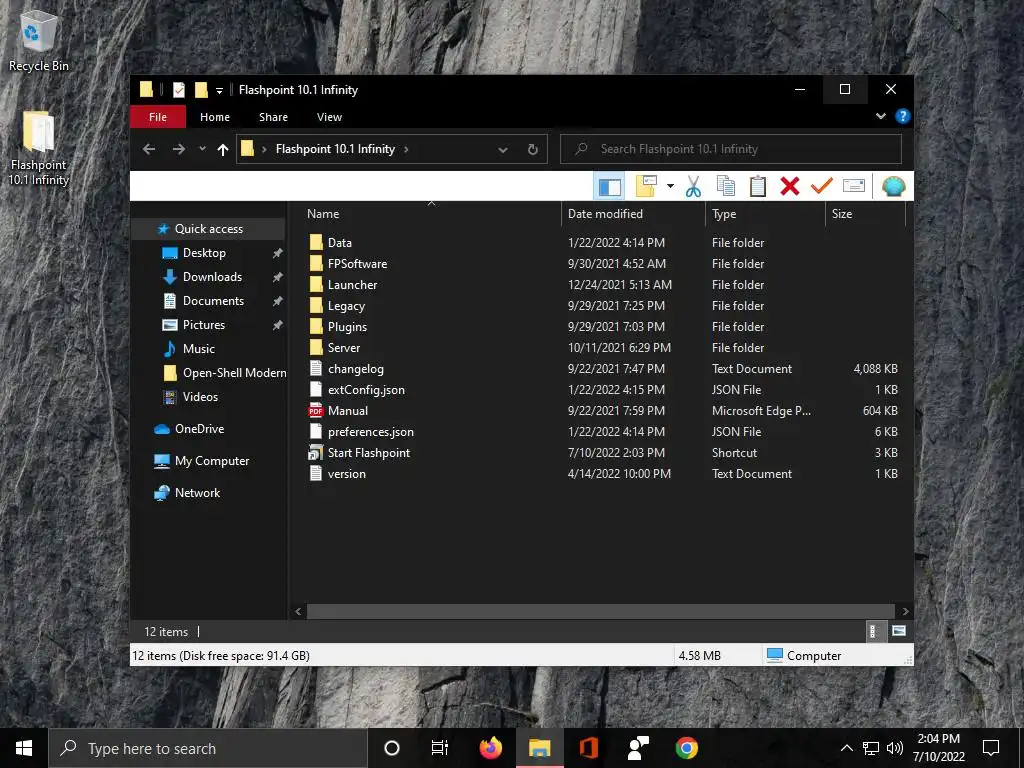
Task: Select the Launcher folder
Action: tap(353, 285)
